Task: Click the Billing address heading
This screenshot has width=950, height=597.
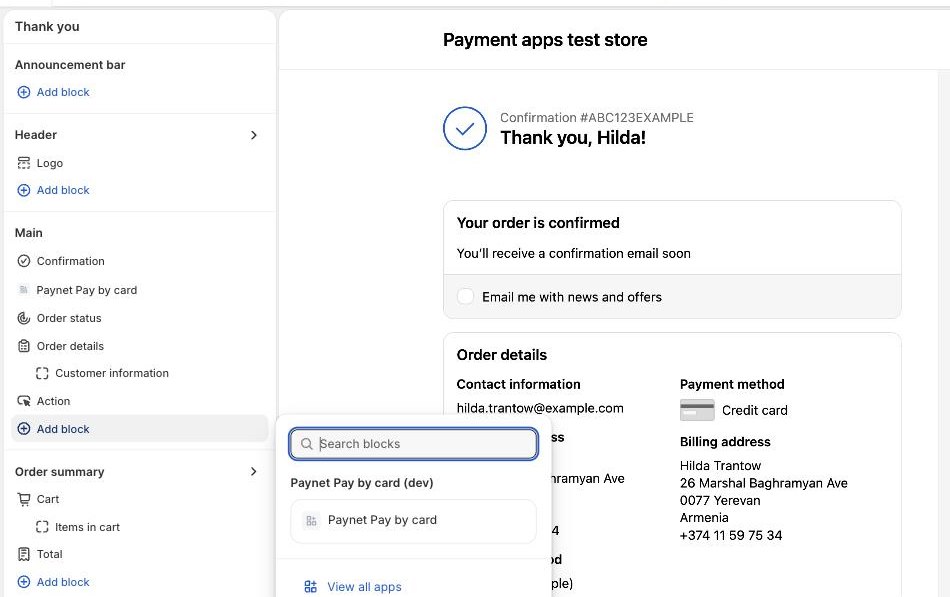Action: click(x=725, y=442)
